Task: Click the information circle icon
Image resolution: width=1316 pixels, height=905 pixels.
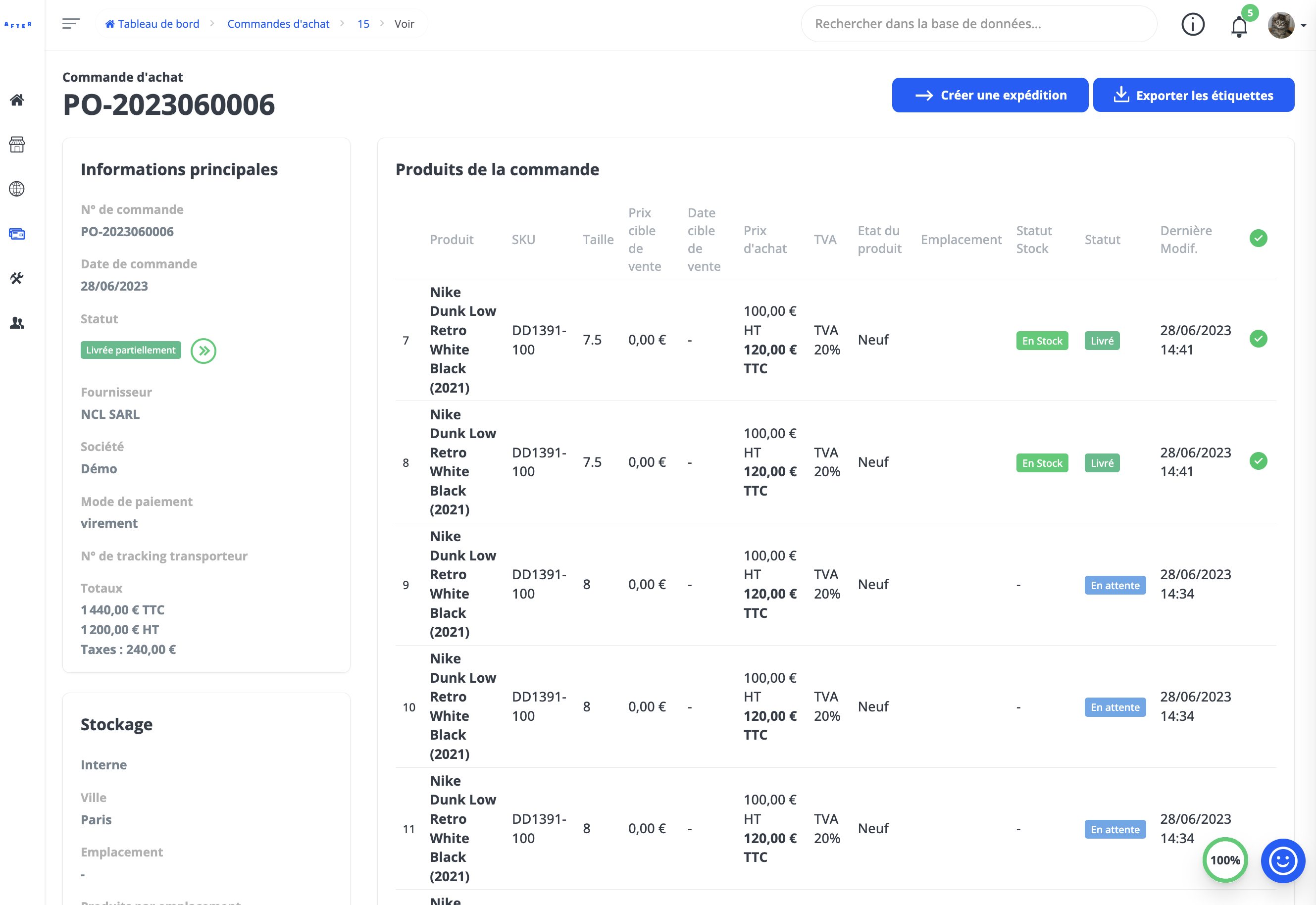Action: pyautogui.click(x=1192, y=24)
